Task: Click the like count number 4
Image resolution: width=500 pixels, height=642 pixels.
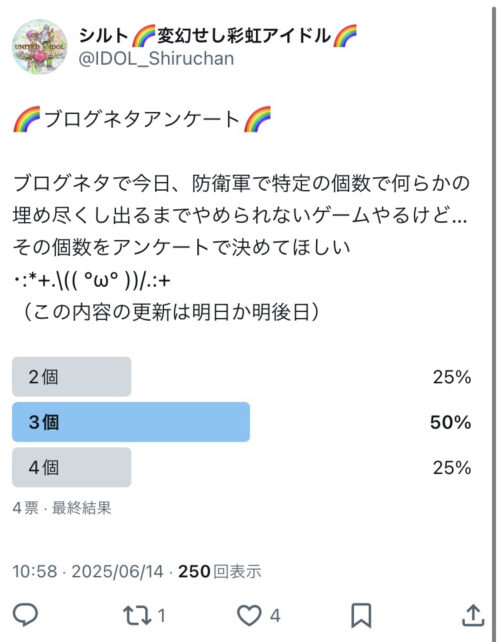Action: [275, 616]
